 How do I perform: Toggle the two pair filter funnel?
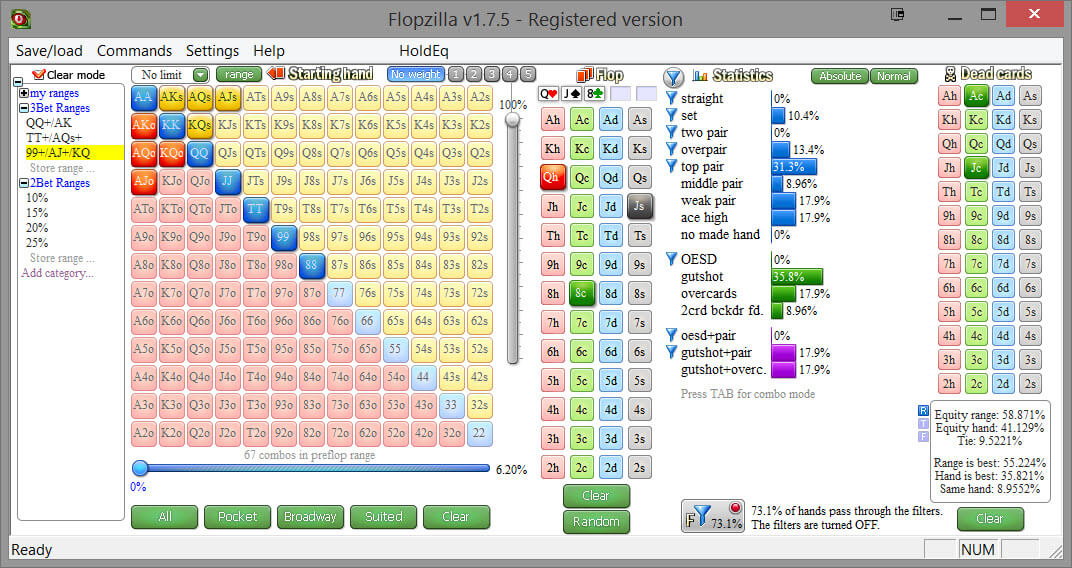[x=671, y=133]
